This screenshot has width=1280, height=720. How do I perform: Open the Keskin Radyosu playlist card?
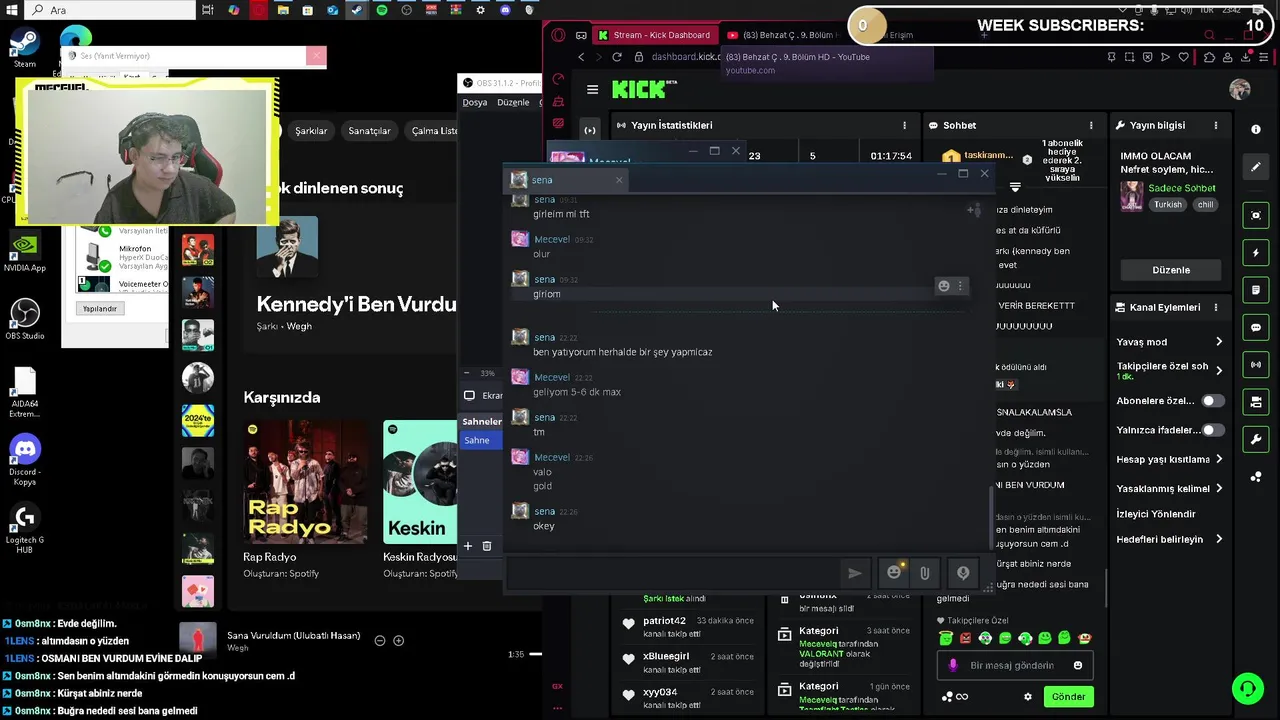[420, 500]
